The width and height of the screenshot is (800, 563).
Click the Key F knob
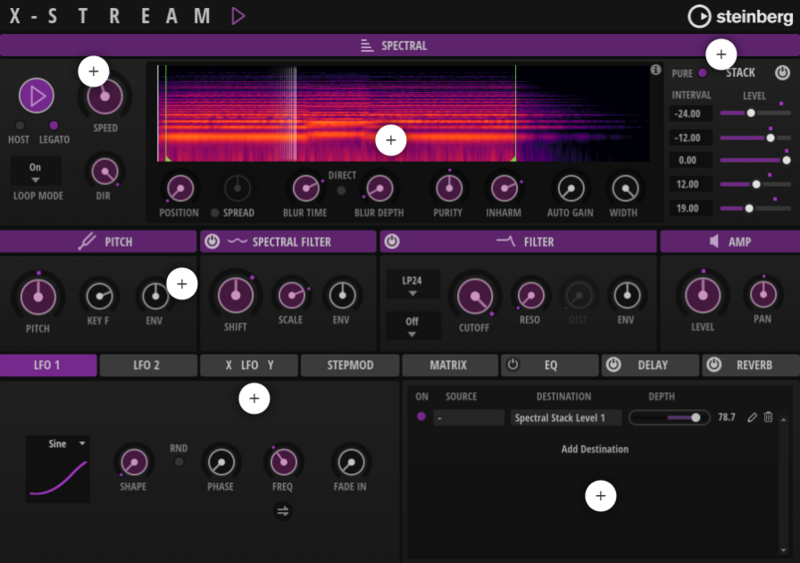coord(99,296)
